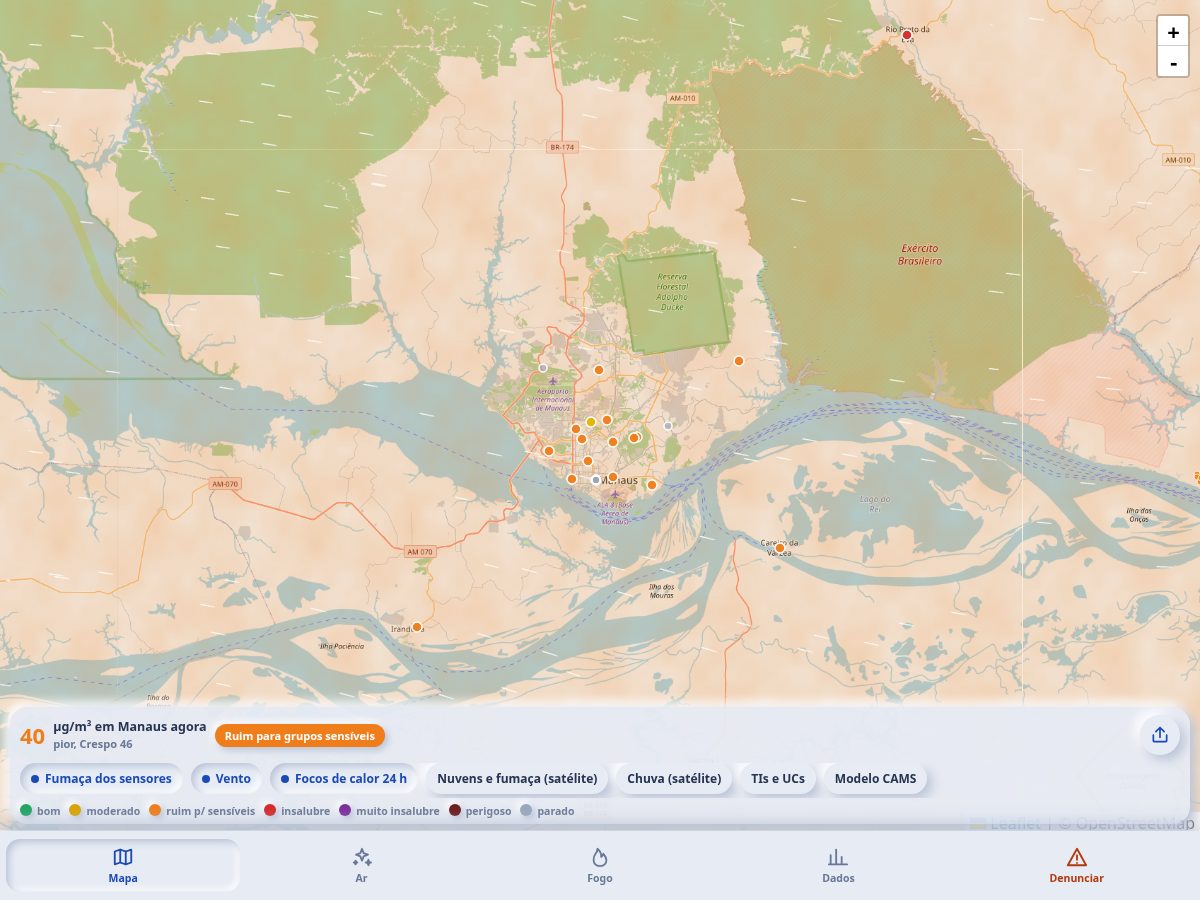Click the 'Exército Brasileiro' map label
The image size is (1200, 900).
[x=921, y=254]
